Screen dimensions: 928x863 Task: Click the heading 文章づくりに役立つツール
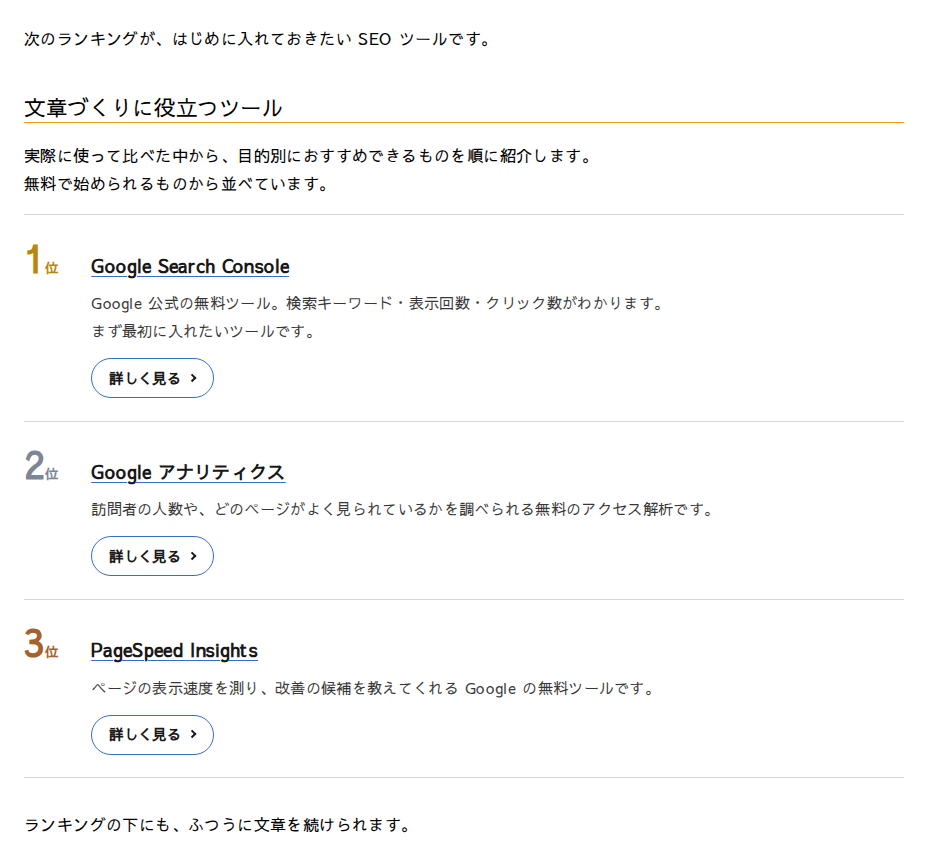[153, 108]
